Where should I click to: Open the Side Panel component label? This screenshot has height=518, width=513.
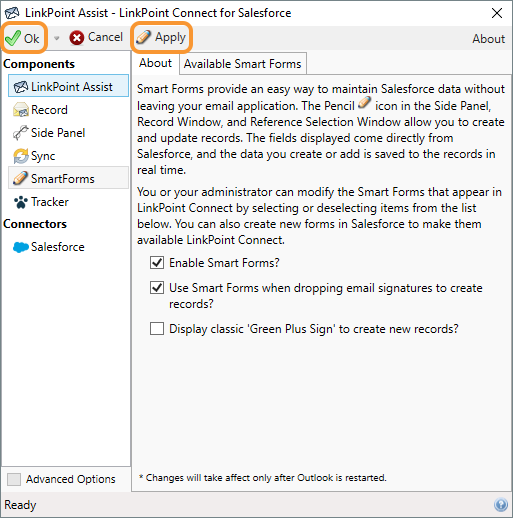[58, 133]
